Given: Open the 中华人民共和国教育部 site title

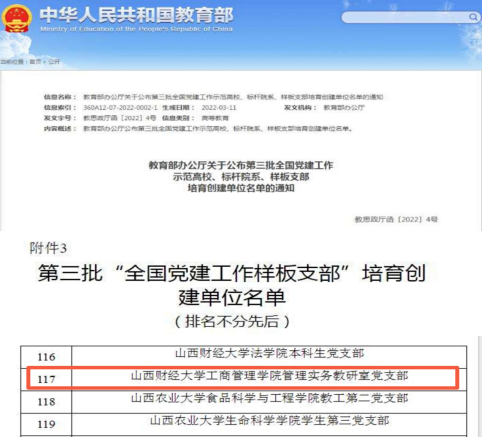Looking at the screenshot, I should (x=137, y=15).
